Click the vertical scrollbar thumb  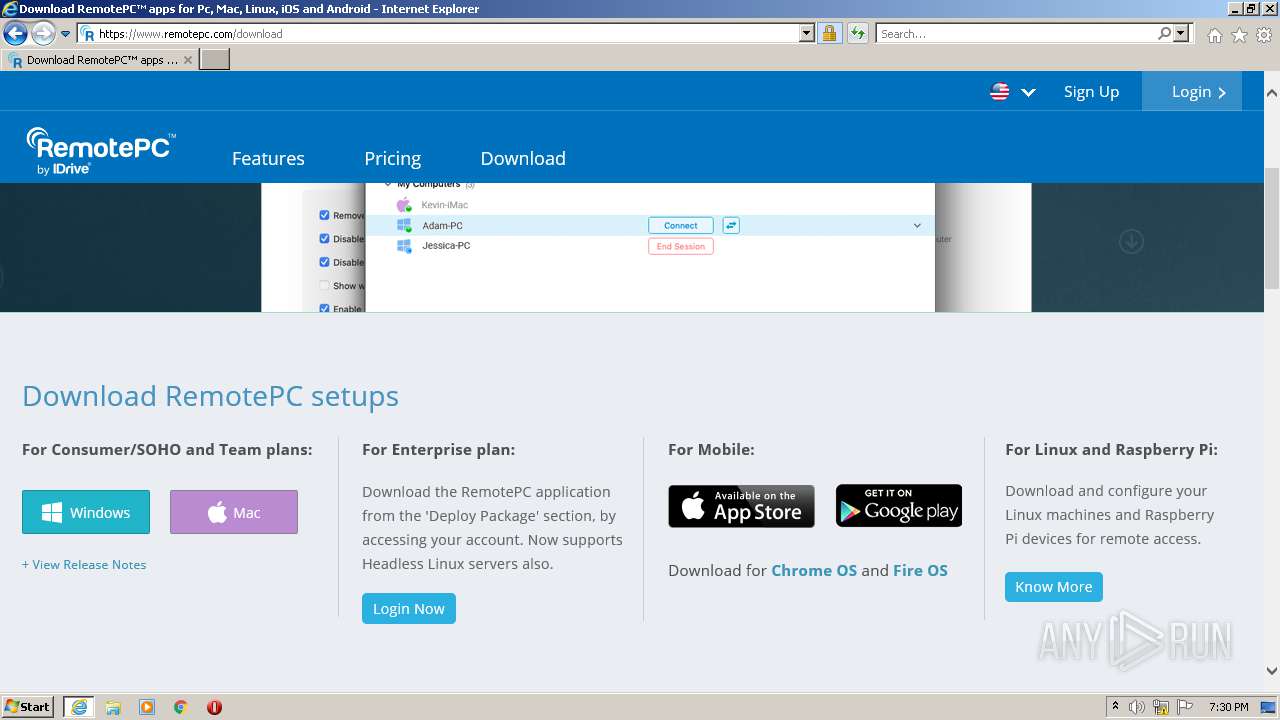1272,229
